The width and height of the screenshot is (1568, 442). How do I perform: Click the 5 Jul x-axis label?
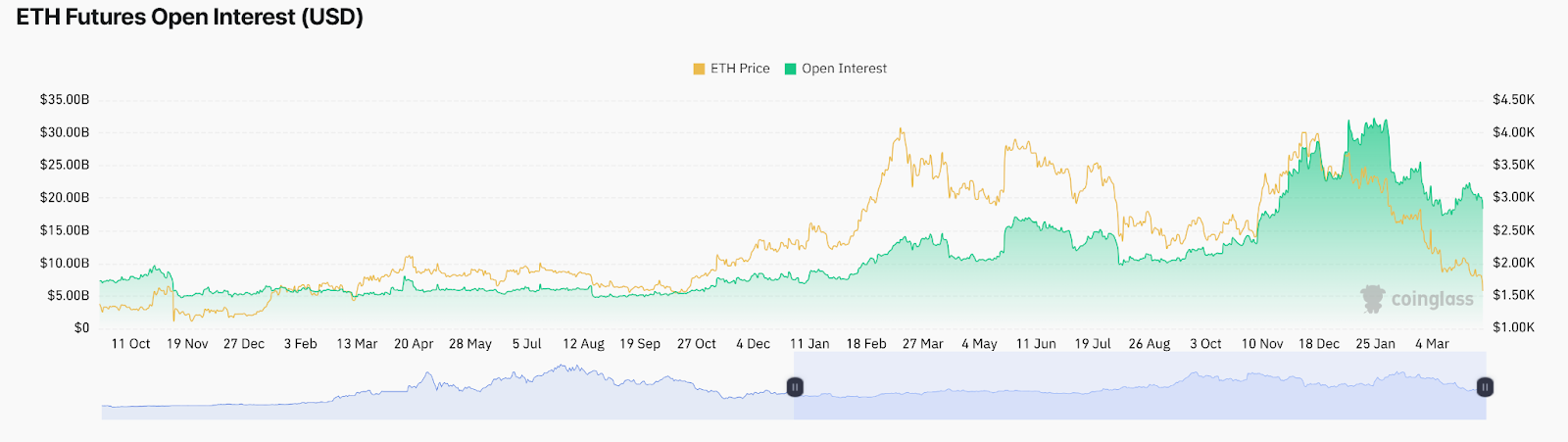coord(526,344)
